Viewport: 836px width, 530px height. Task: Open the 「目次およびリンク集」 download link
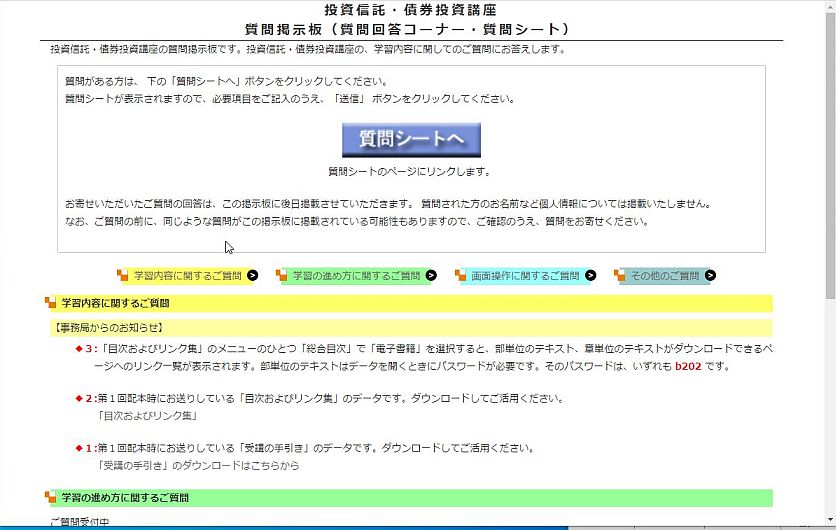pyautogui.click(x=148, y=416)
